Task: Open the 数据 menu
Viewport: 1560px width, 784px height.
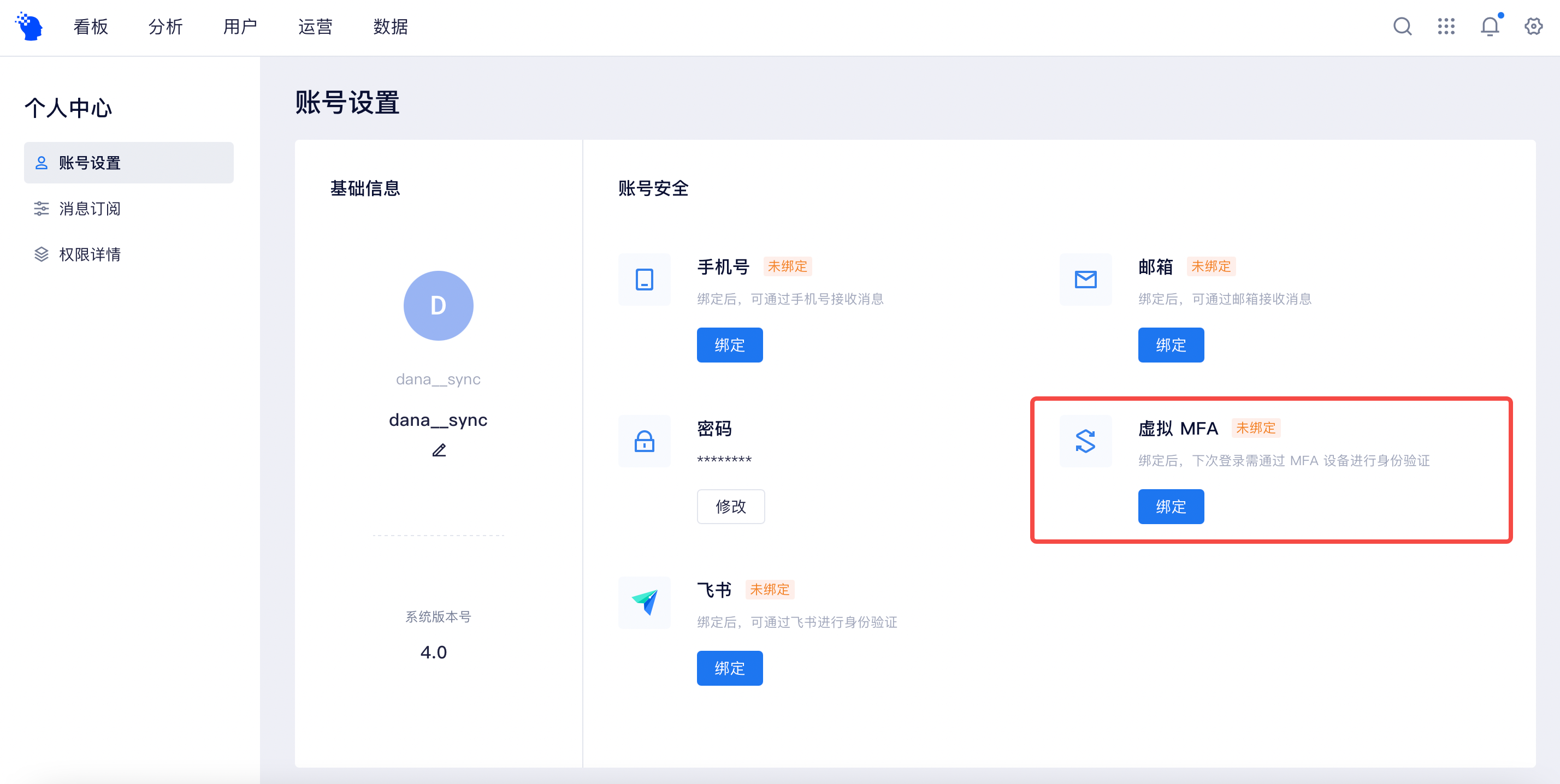Action: pos(391,27)
